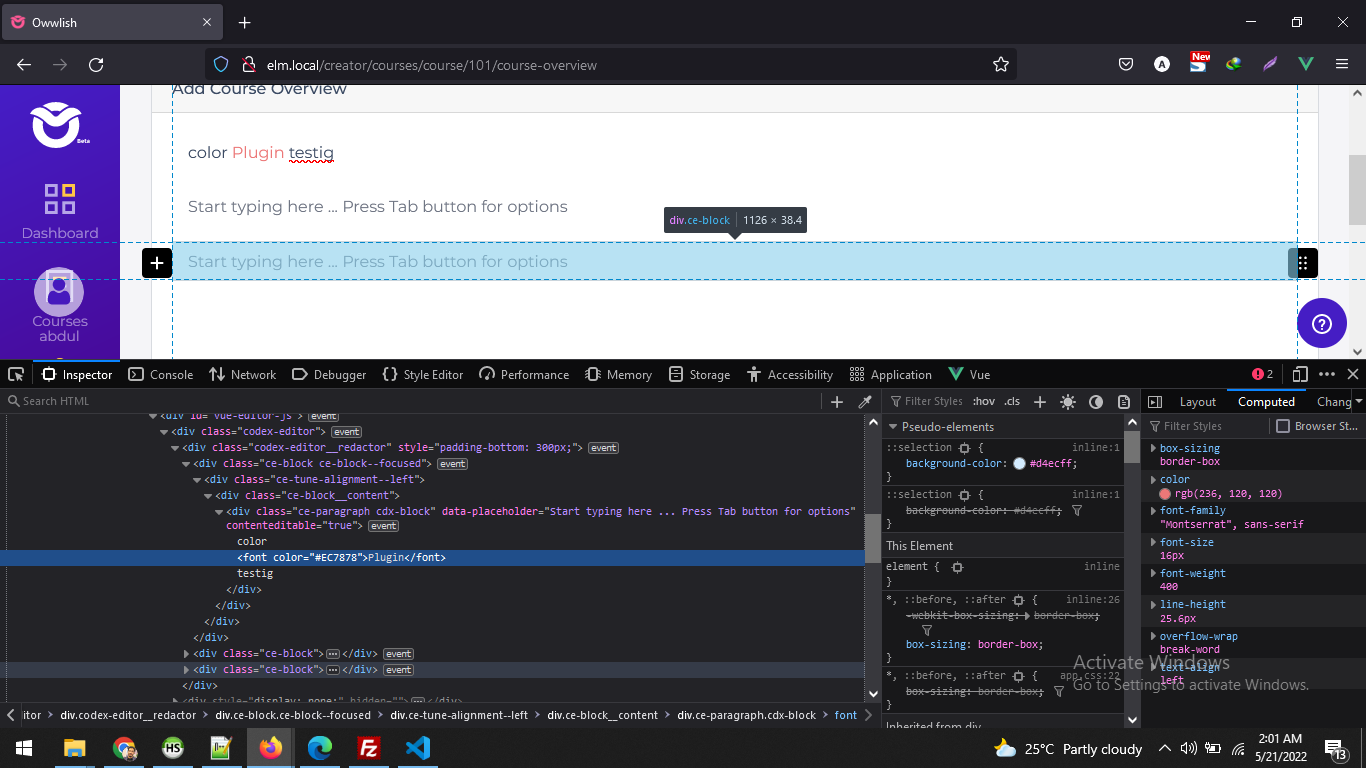Click the eyedropper color-grab icon
The width and height of the screenshot is (1366, 768).
coord(866,401)
